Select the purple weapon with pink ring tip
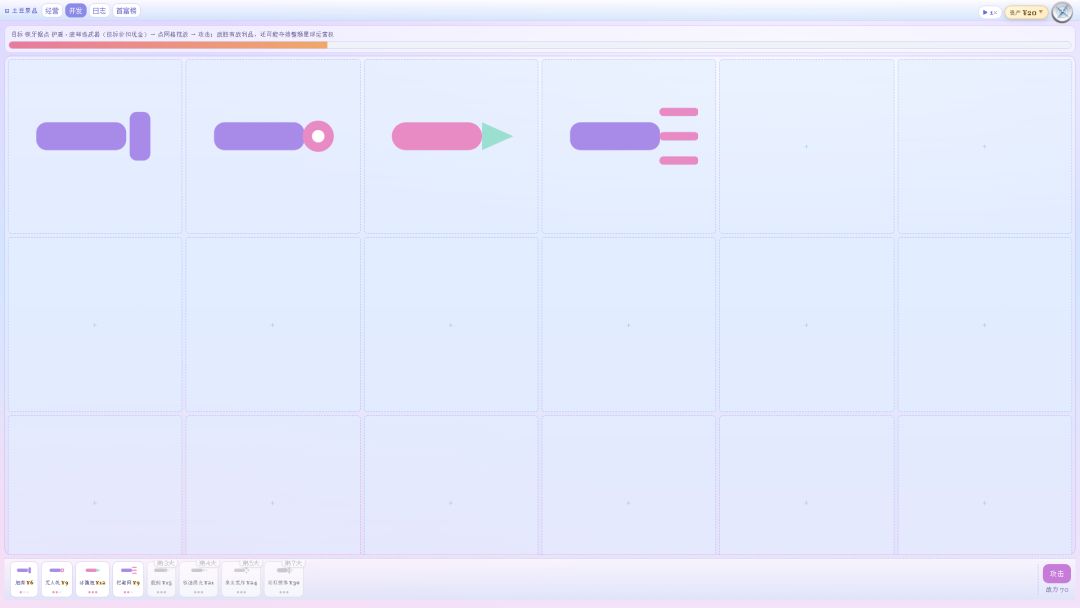Viewport: 1080px width, 608px height. pos(273,136)
